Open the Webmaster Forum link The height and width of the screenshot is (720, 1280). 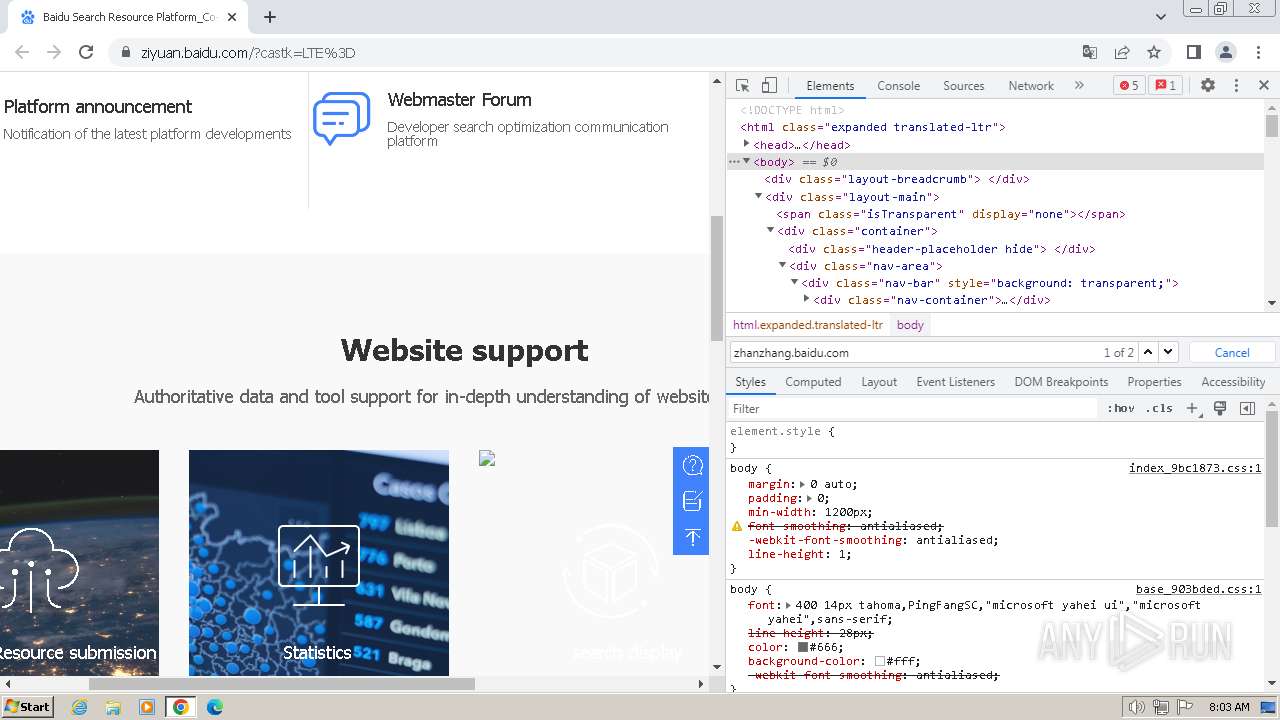(x=459, y=100)
